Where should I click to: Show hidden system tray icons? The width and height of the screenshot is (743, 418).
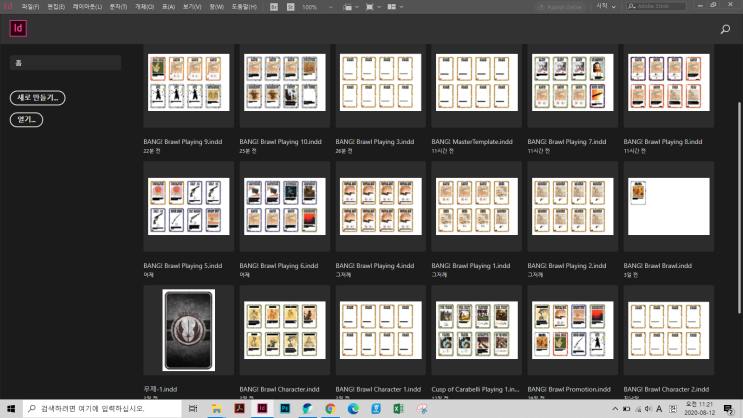click(615, 409)
